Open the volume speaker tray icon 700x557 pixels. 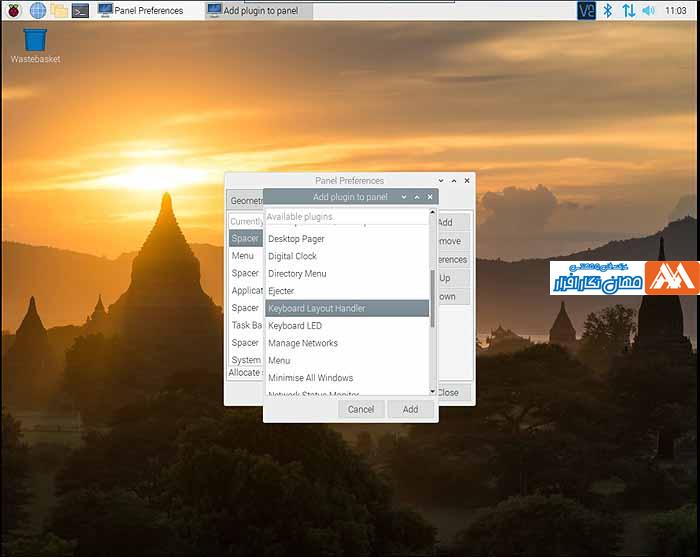[649, 10]
